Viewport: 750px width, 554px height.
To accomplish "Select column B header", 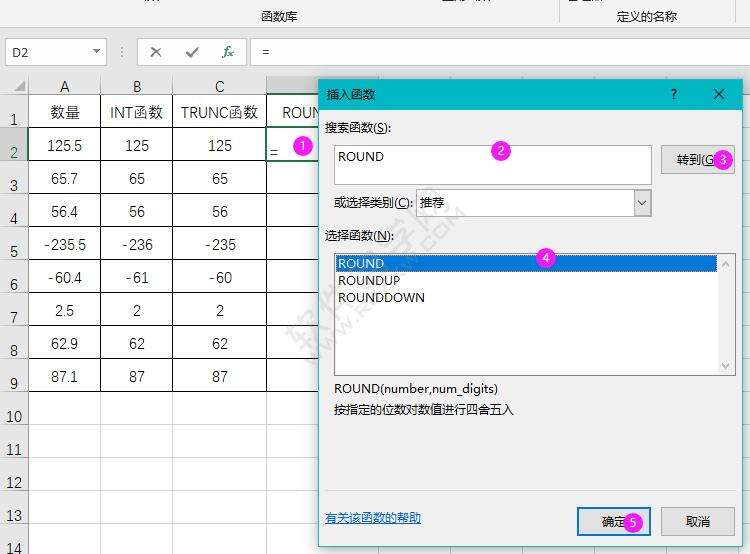I will [136, 87].
